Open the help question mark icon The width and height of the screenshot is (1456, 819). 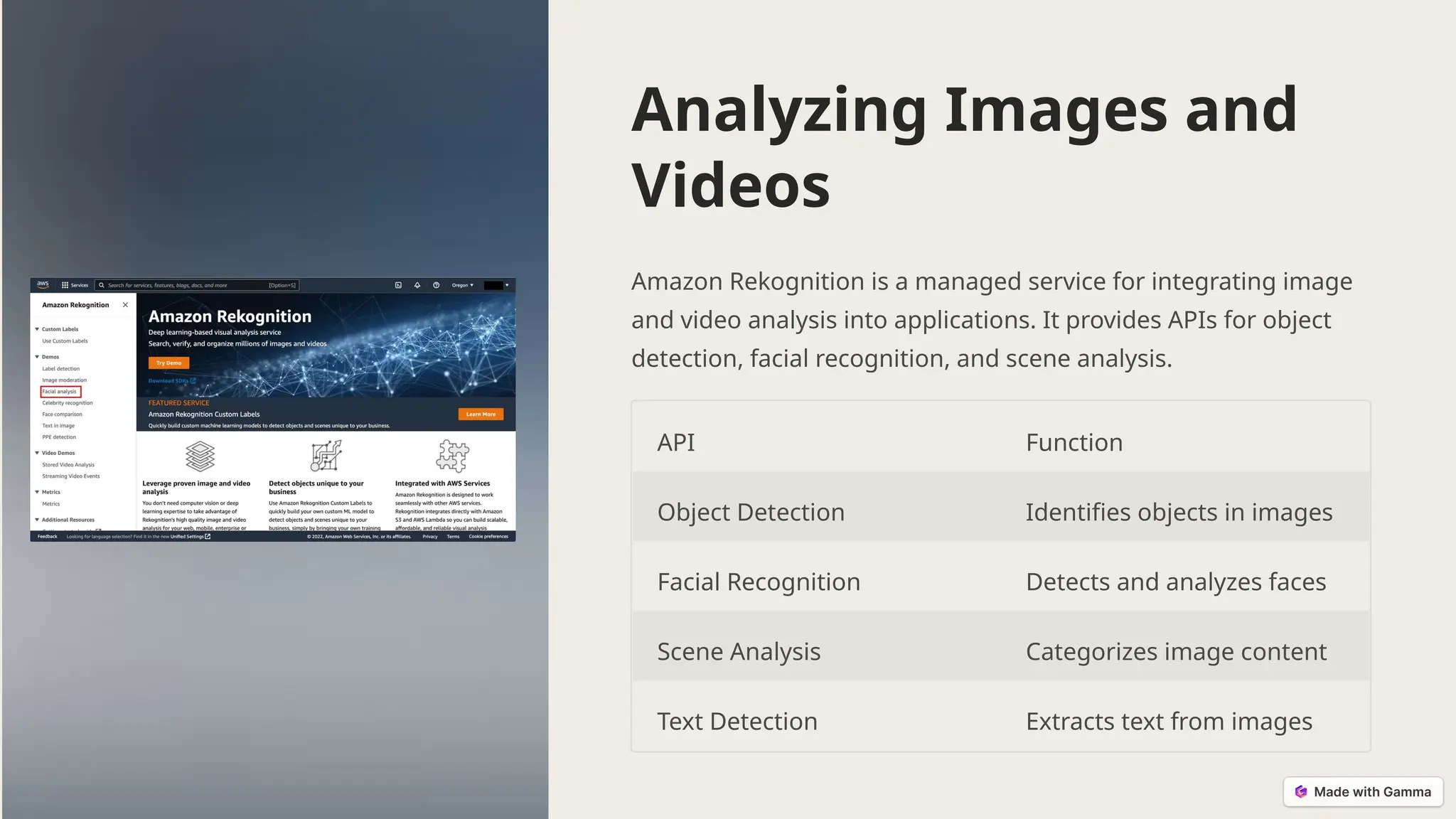click(436, 285)
